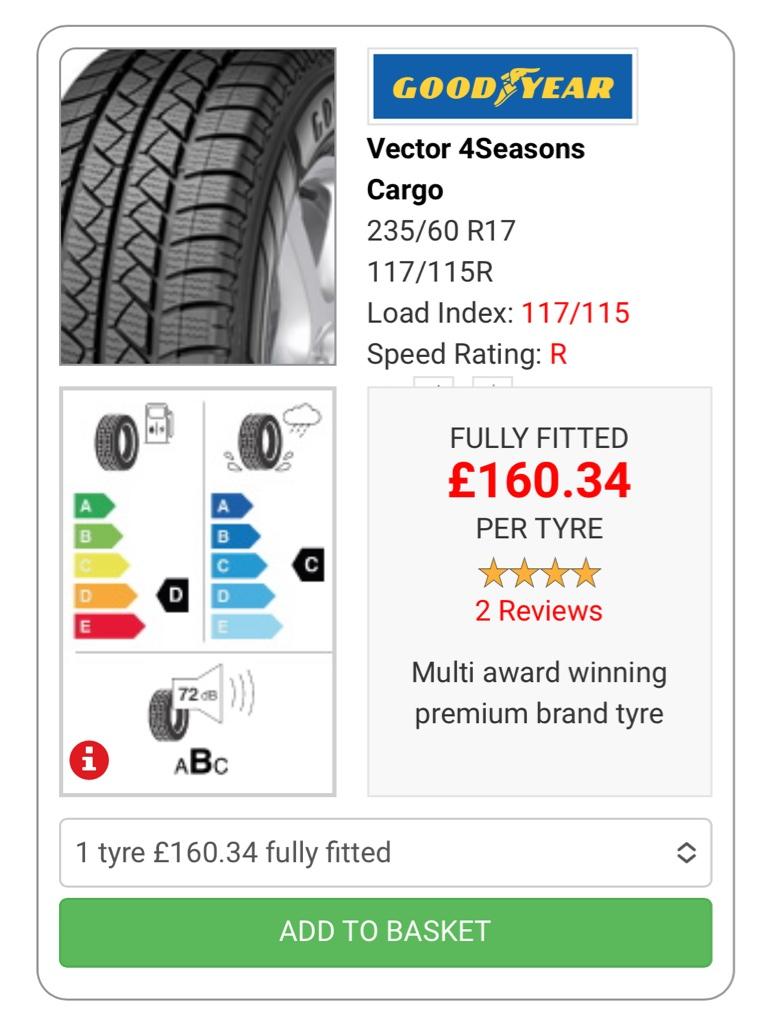
Task: Click the ABC noise class label
Action: 201,763
